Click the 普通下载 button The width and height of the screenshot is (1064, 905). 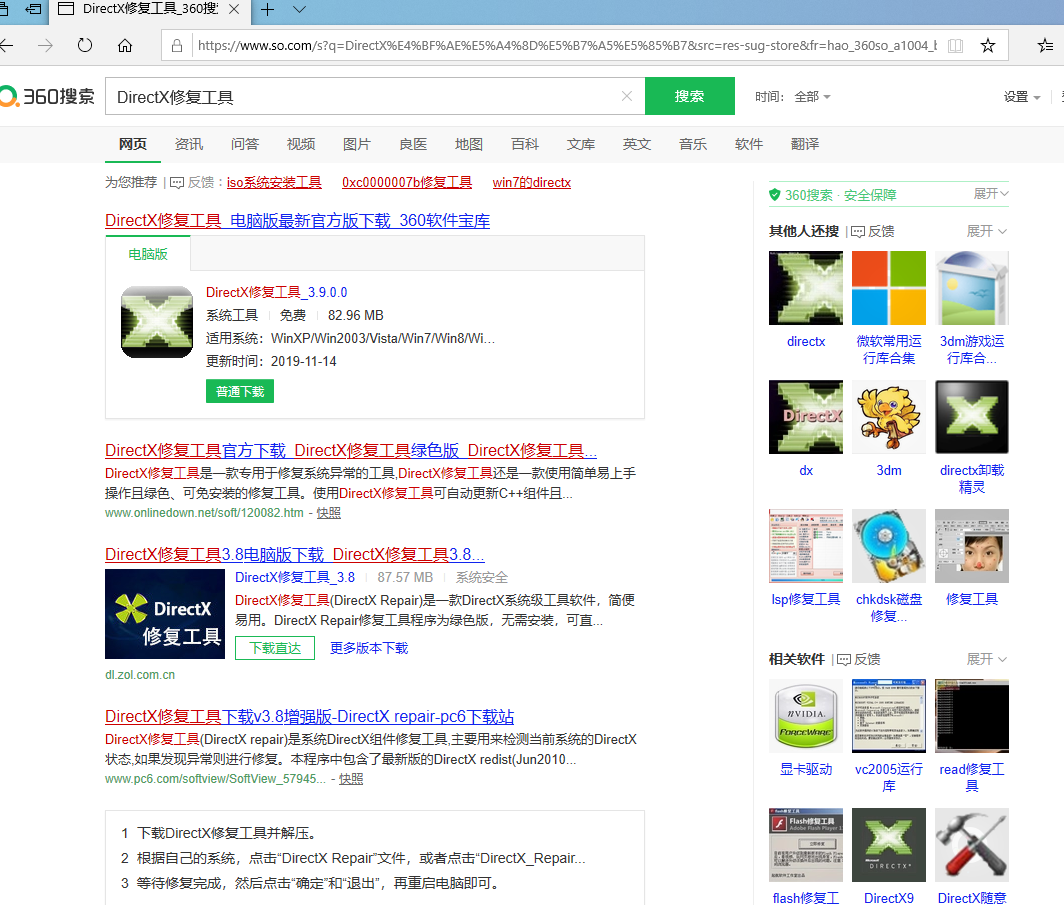240,392
